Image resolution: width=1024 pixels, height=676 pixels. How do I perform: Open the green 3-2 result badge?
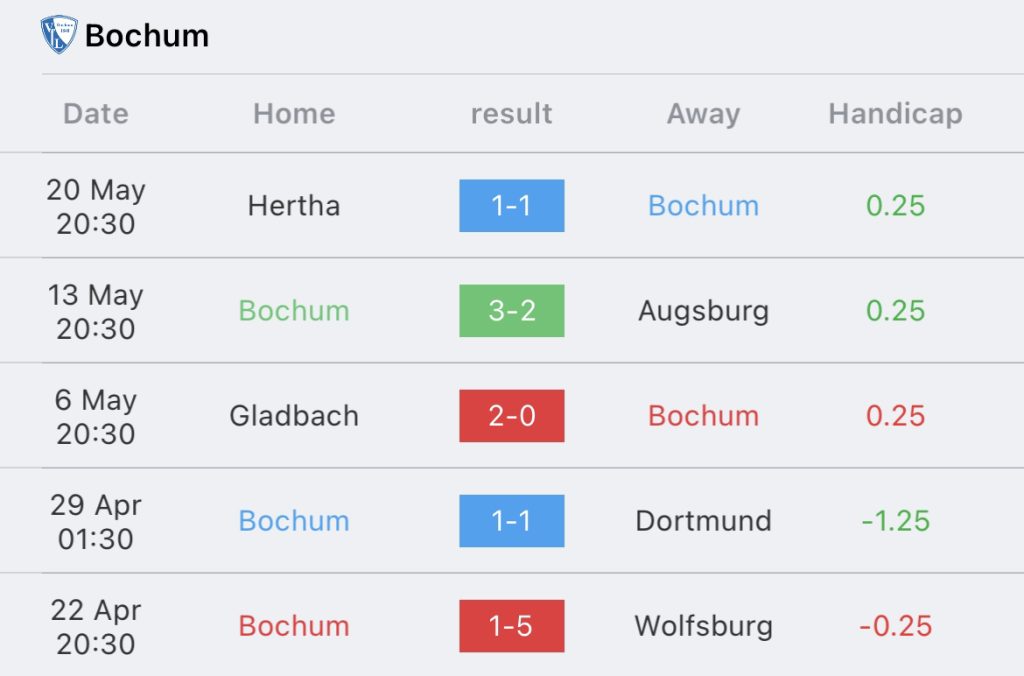pyautogui.click(x=511, y=311)
